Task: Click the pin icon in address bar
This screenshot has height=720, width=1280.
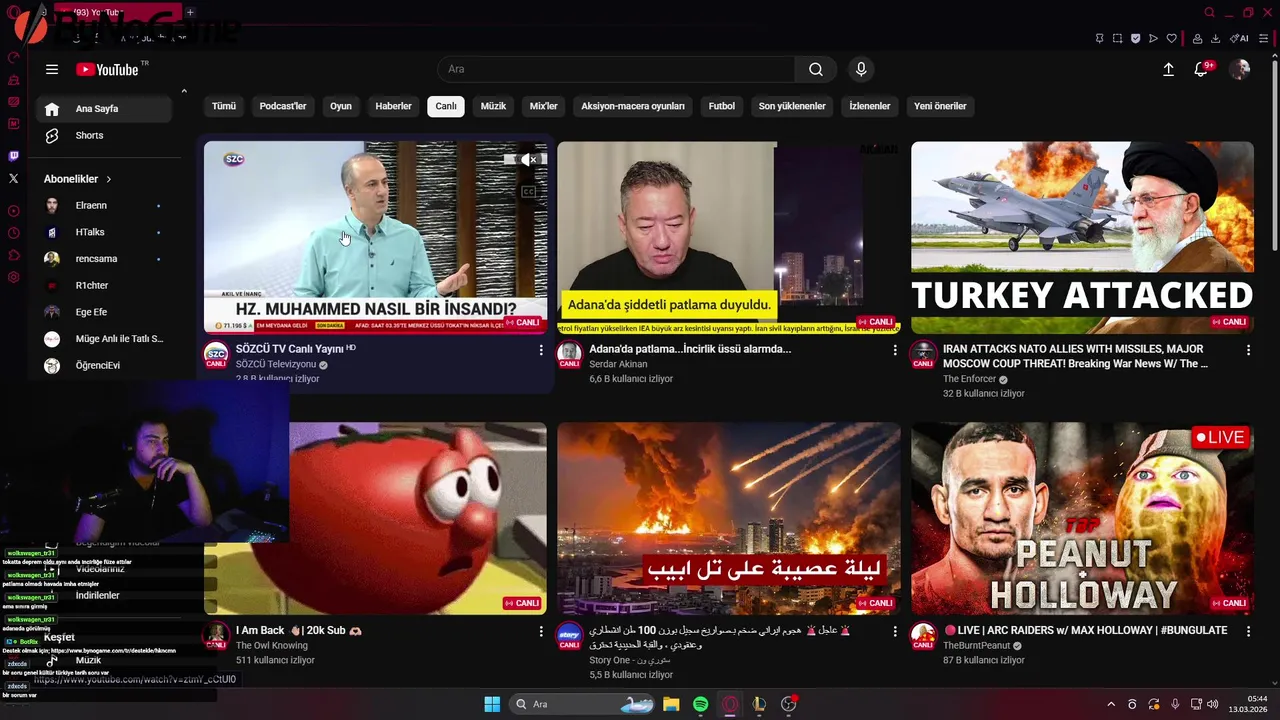Action: 1099,38
